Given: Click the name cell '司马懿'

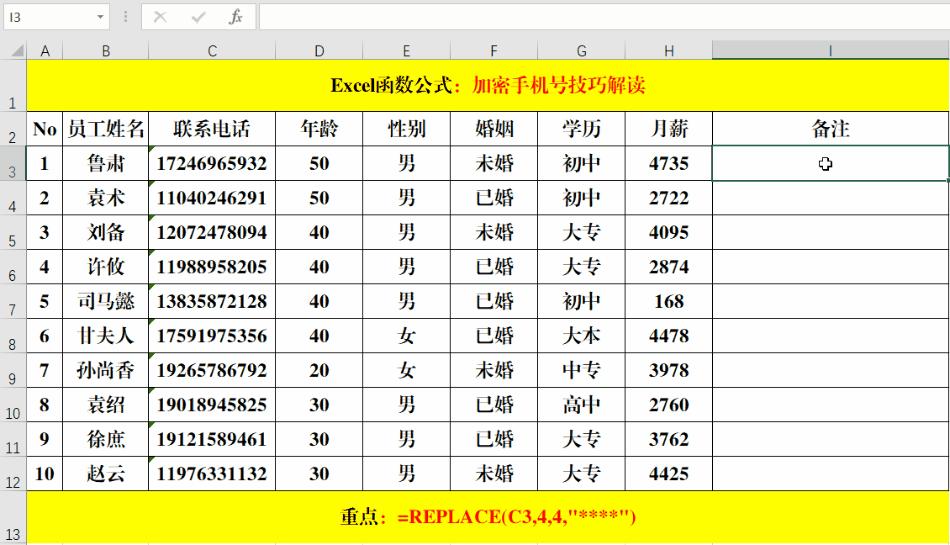Looking at the screenshot, I should (105, 302).
